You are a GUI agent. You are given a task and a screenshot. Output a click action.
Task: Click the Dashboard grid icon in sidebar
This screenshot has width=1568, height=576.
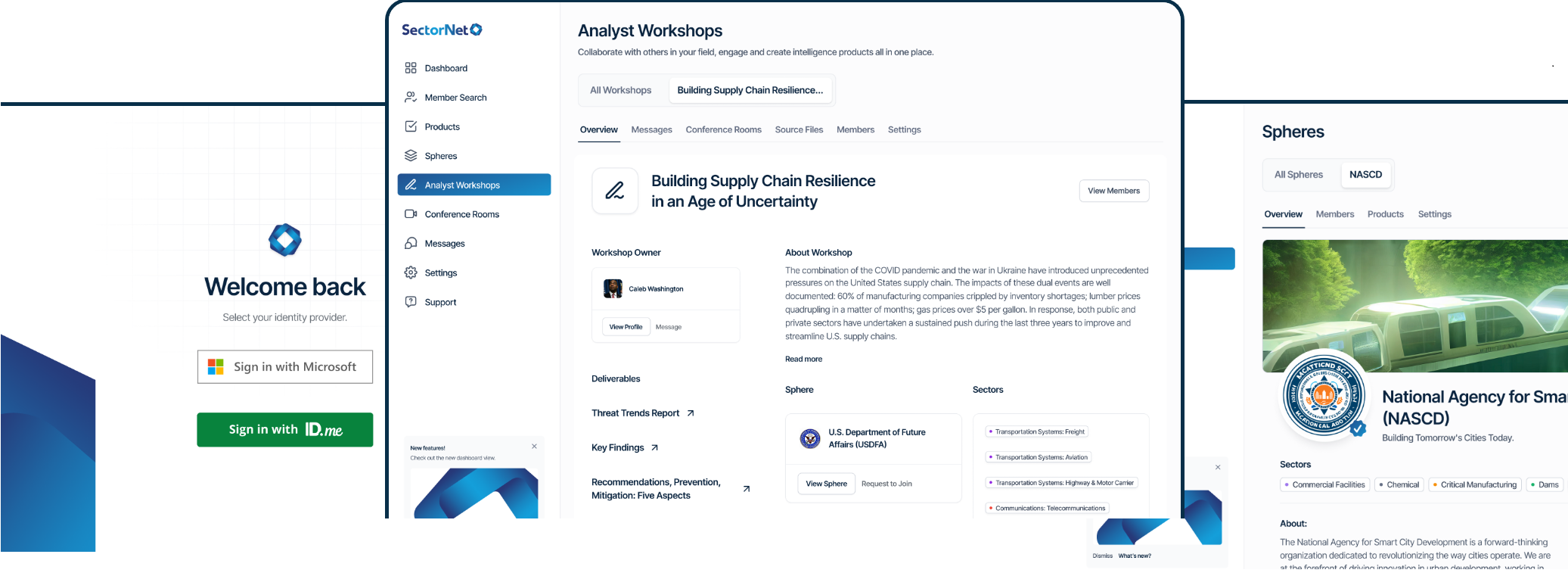point(411,68)
